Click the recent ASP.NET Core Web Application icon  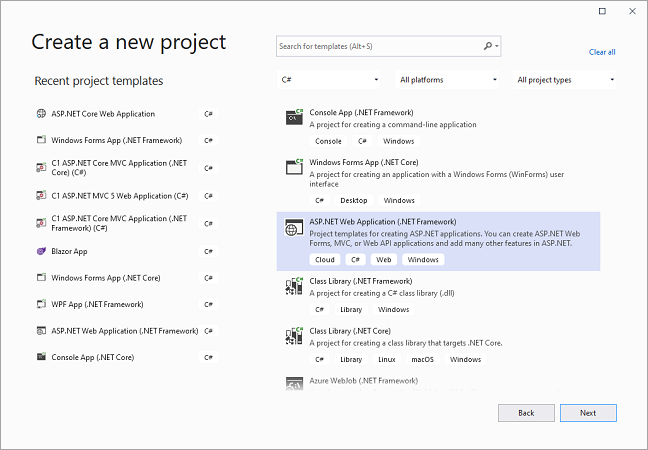tap(41, 114)
